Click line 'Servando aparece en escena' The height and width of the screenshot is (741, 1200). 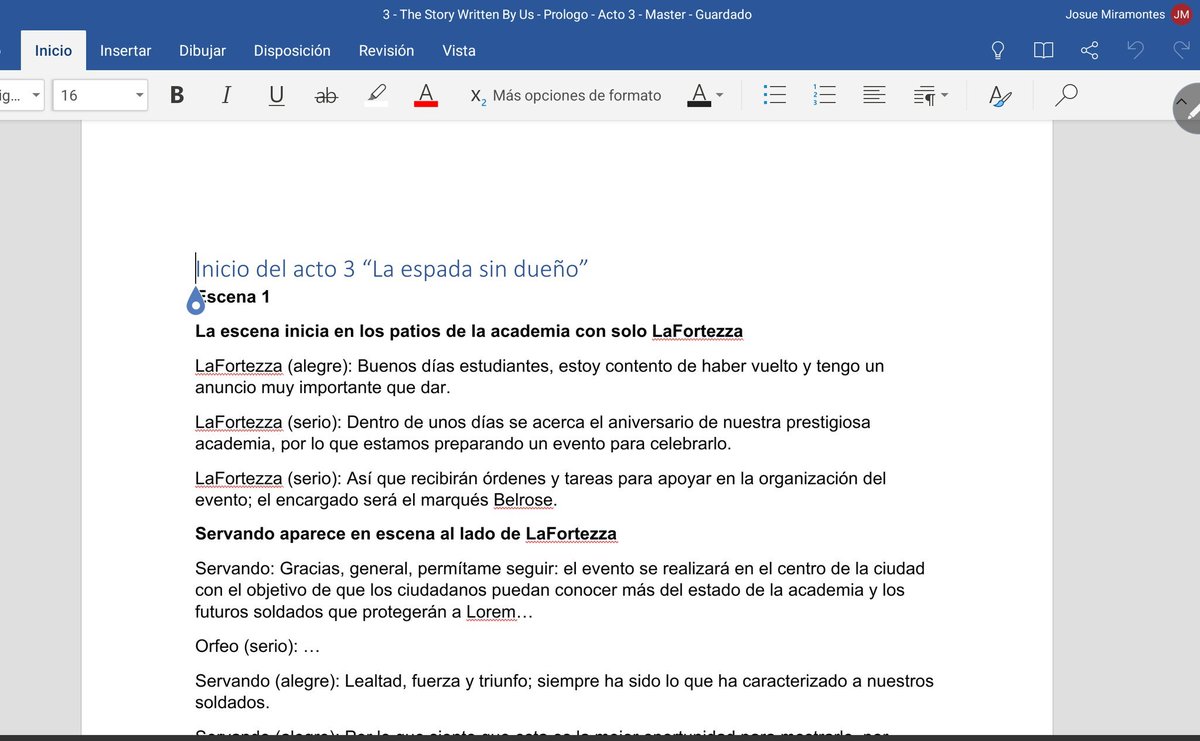(x=406, y=534)
